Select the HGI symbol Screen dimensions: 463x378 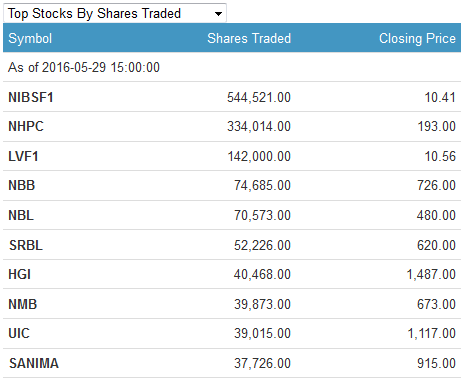pyautogui.click(x=20, y=274)
